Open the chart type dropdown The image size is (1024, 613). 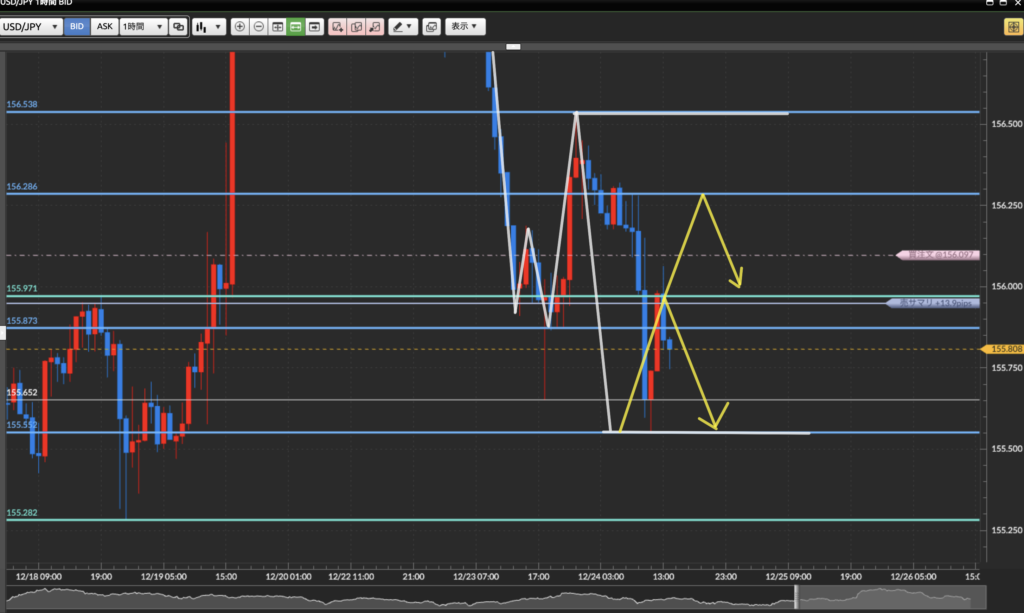[x=209, y=27]
